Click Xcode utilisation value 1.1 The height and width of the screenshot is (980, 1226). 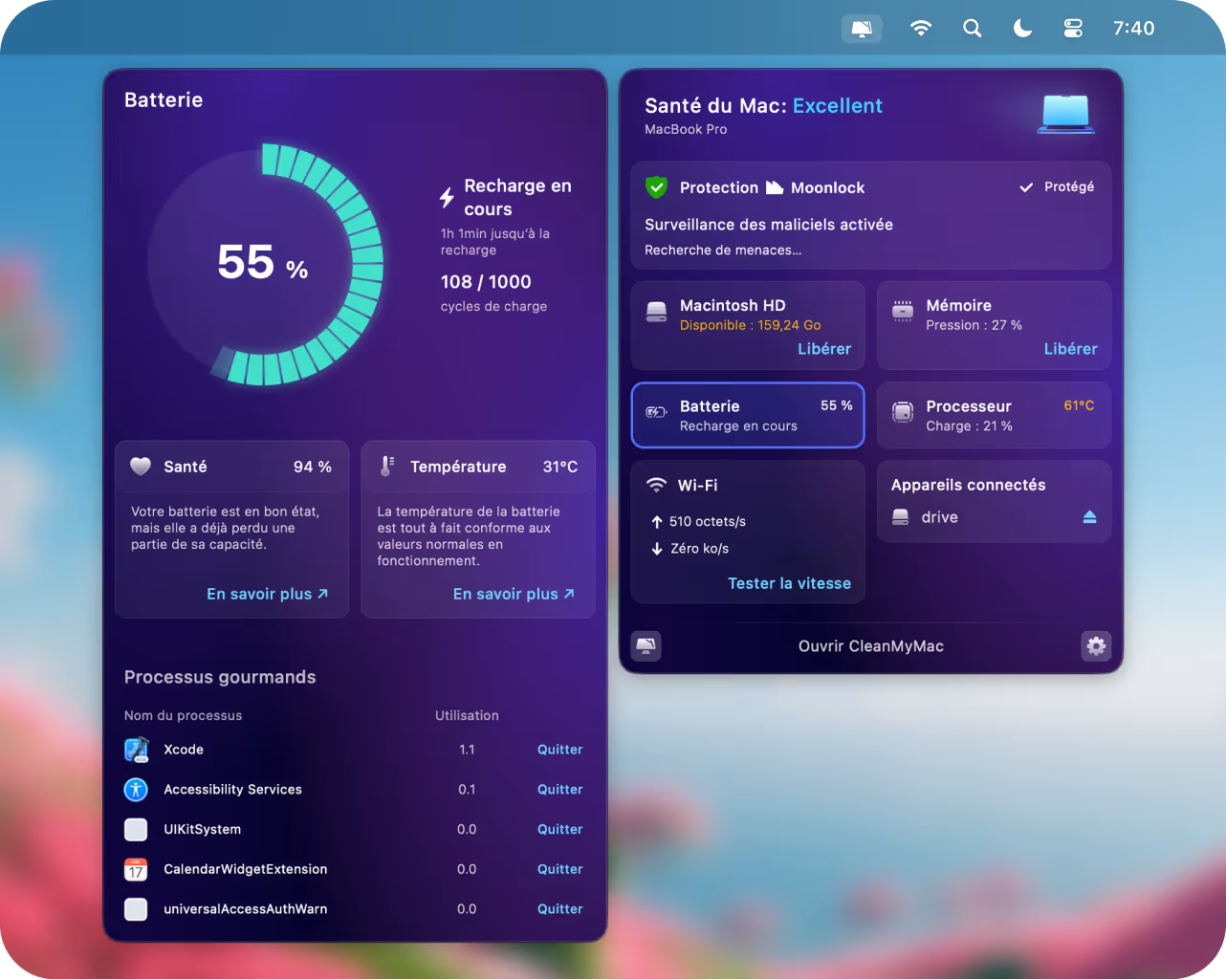[x=467, y=750]
